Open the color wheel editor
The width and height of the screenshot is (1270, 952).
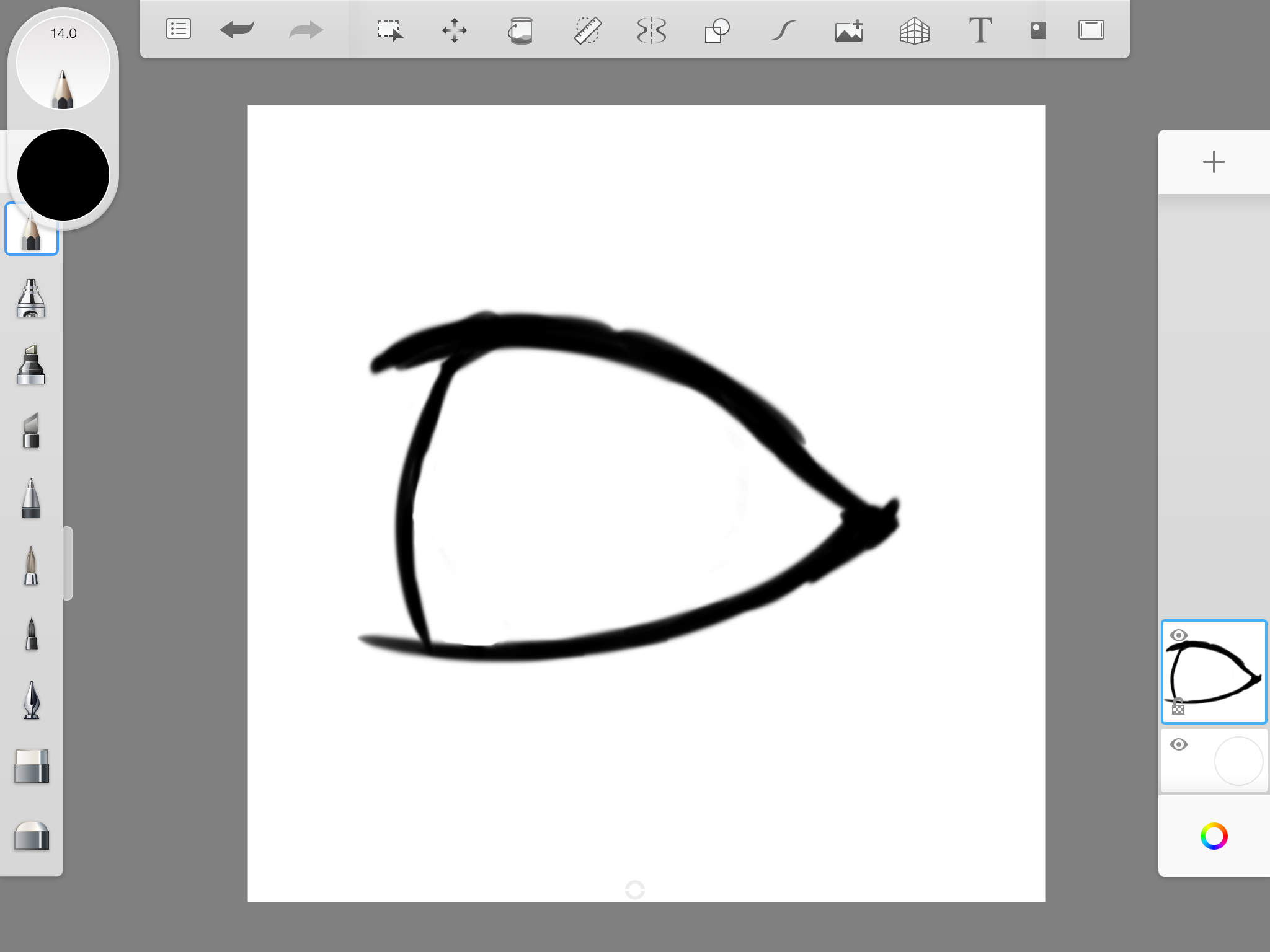coord(1214,836)
